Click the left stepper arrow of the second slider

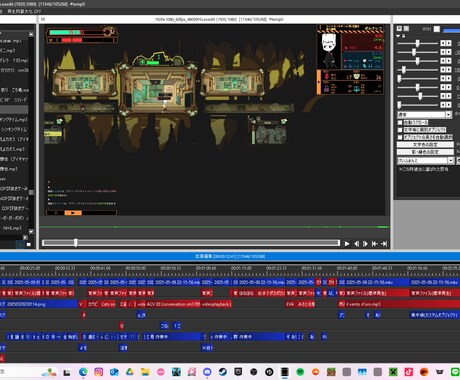pos(443,52)
